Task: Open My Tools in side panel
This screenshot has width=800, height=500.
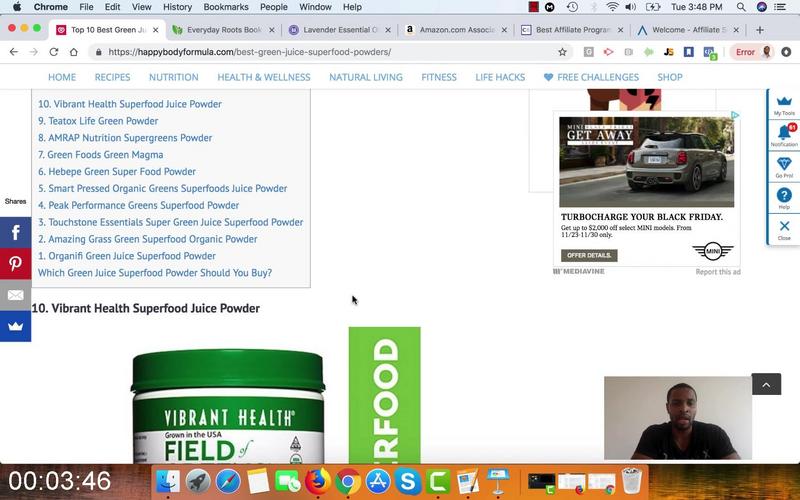Action: tap(784, 105)
